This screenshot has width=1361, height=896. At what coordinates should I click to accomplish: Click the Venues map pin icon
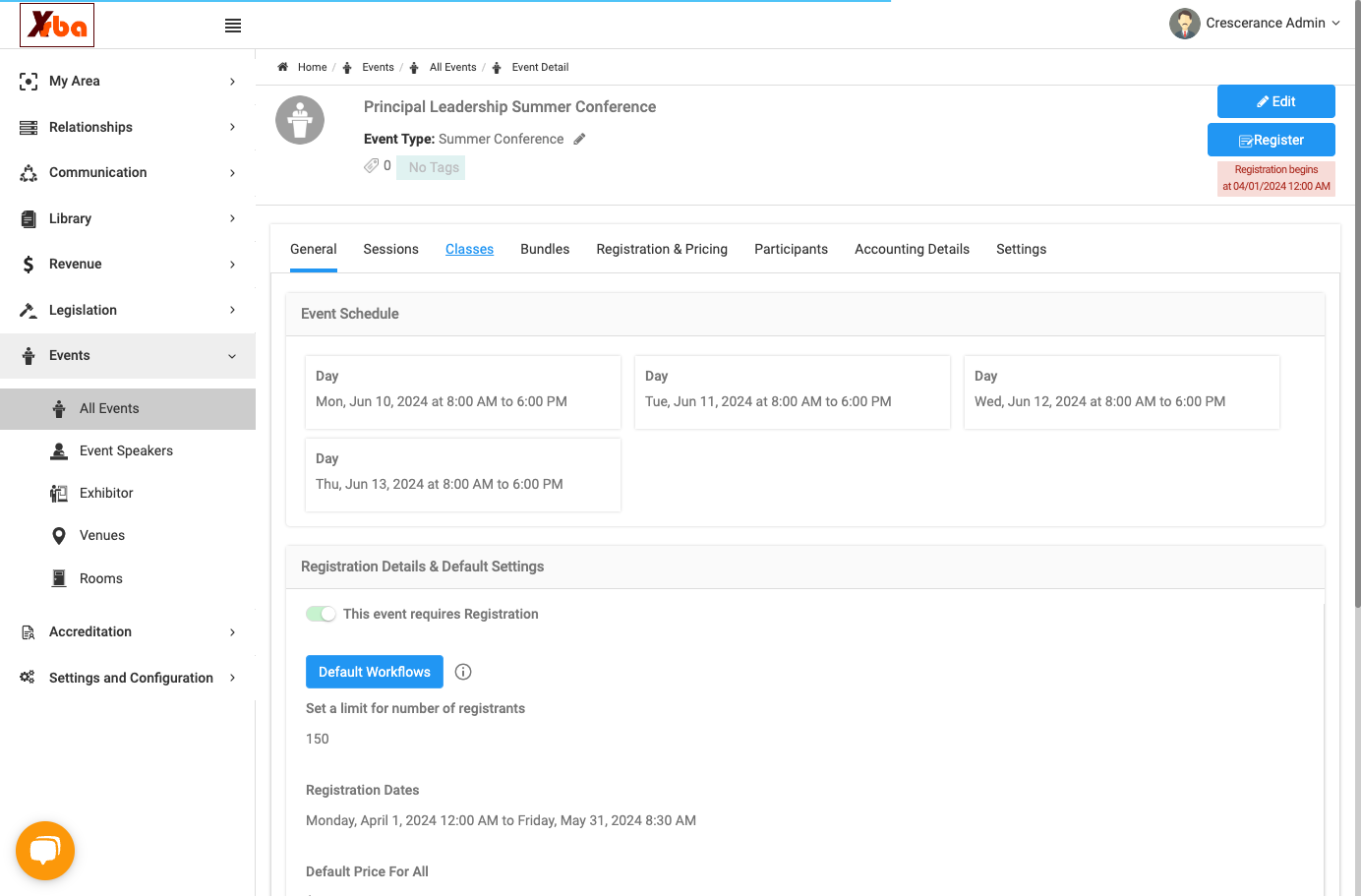tap(59, 536)
